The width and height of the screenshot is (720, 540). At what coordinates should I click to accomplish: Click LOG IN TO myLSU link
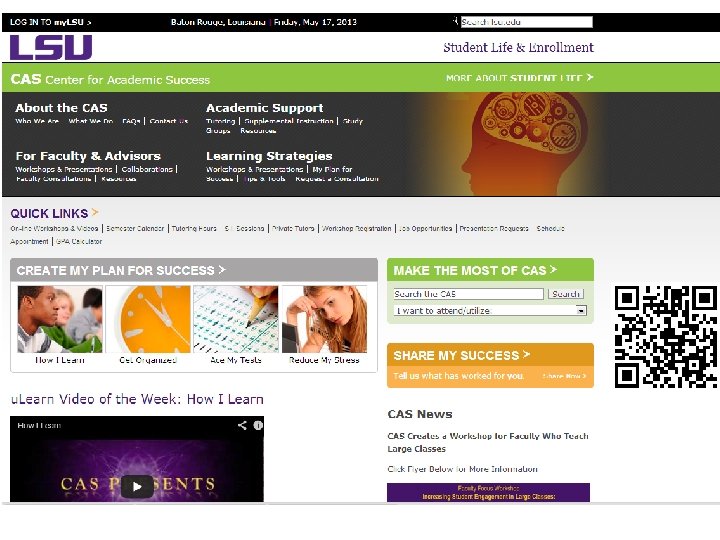[x=51, y=22]
